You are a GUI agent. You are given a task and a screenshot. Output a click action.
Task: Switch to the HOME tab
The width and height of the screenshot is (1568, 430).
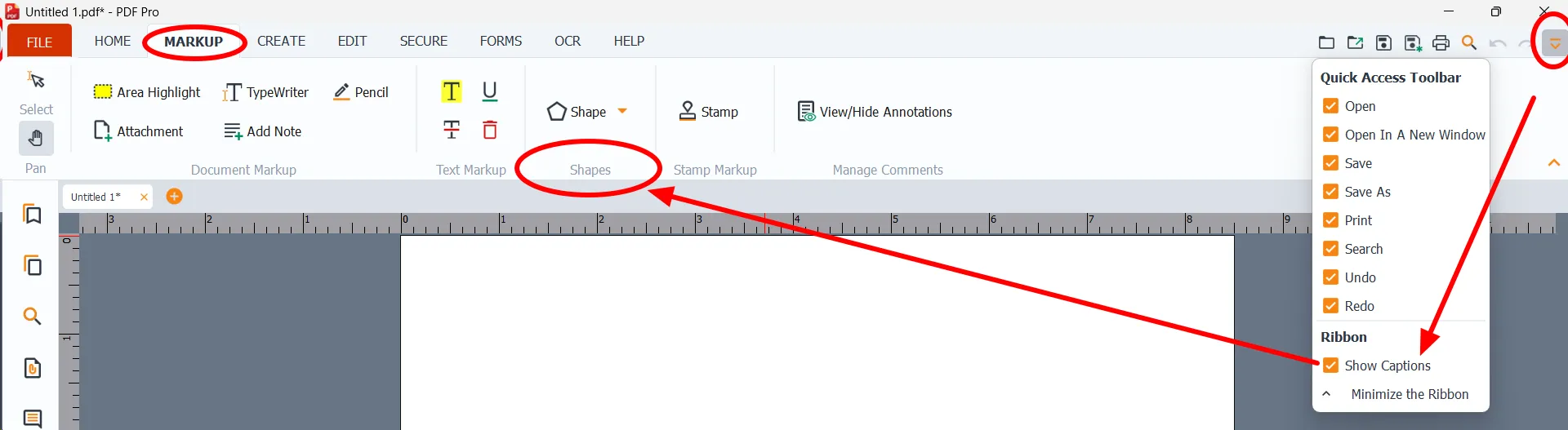point(113,41)
